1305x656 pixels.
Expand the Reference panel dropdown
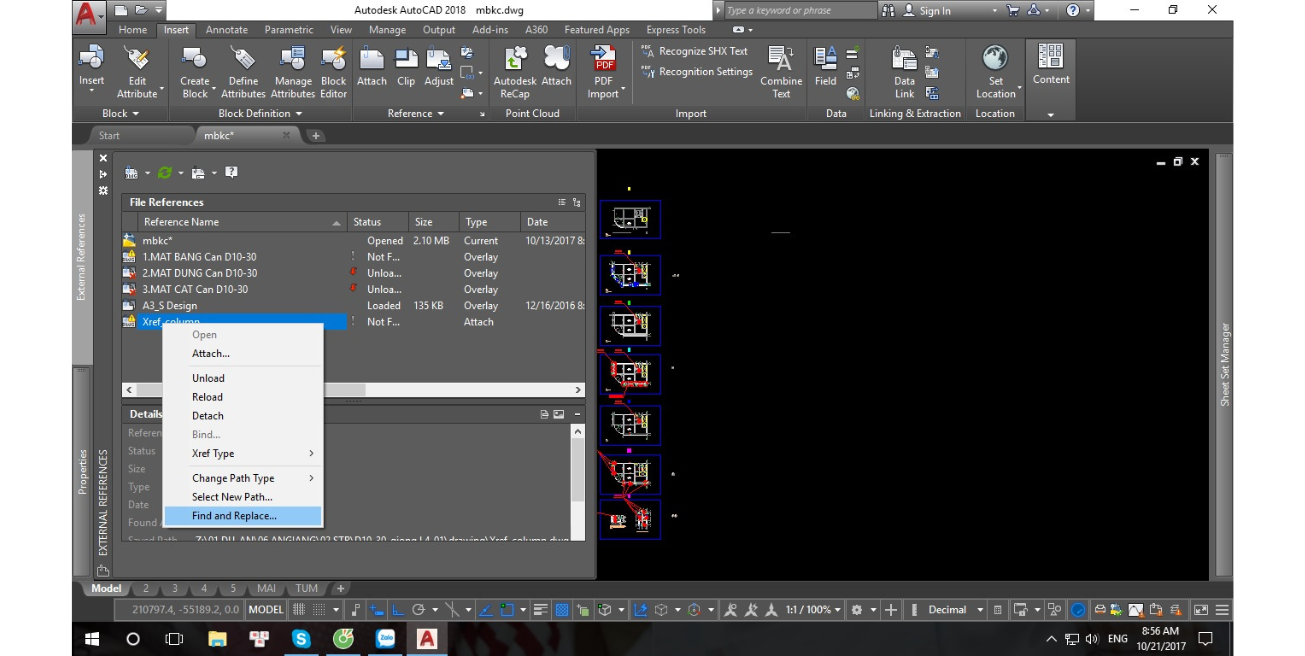[416, 114]
